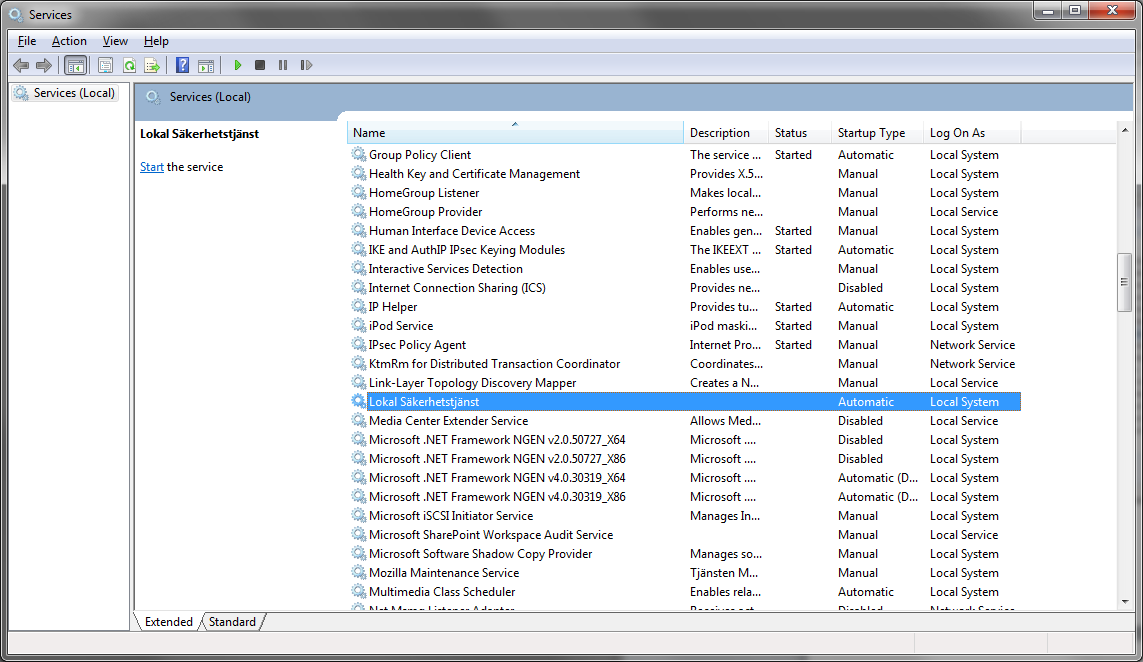Click 'iPod maski...' description cell
The width and height of the screenshot is (1143, 662).
coord(723,325)
